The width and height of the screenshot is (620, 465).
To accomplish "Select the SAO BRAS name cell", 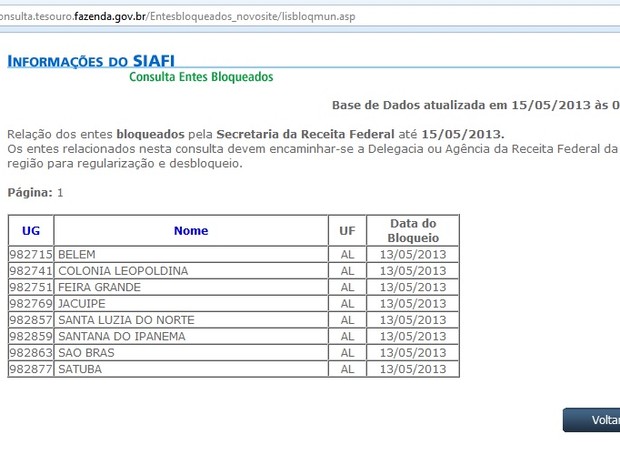I will (191, 352).
